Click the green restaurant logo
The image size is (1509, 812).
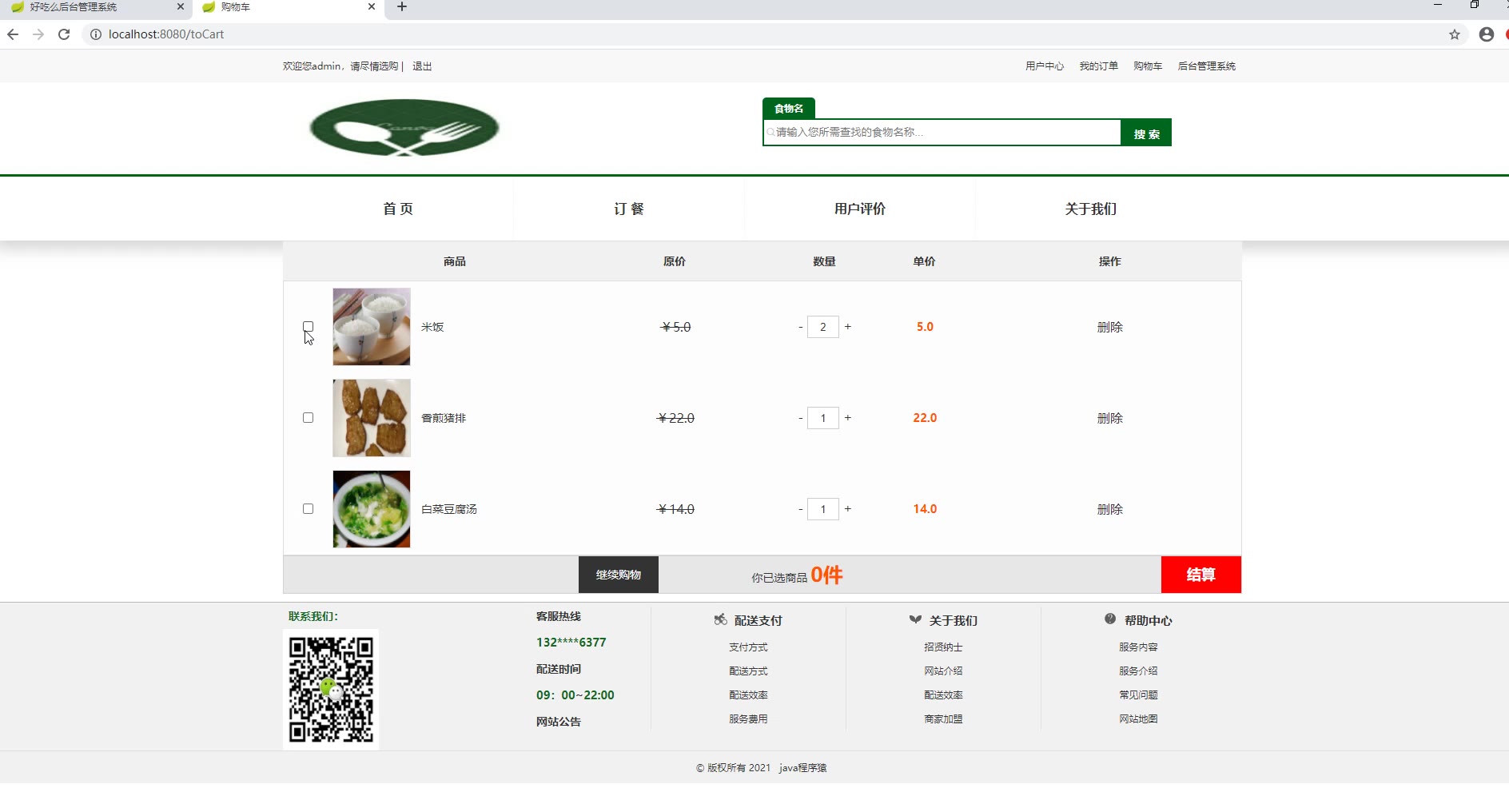pos(404,128)
